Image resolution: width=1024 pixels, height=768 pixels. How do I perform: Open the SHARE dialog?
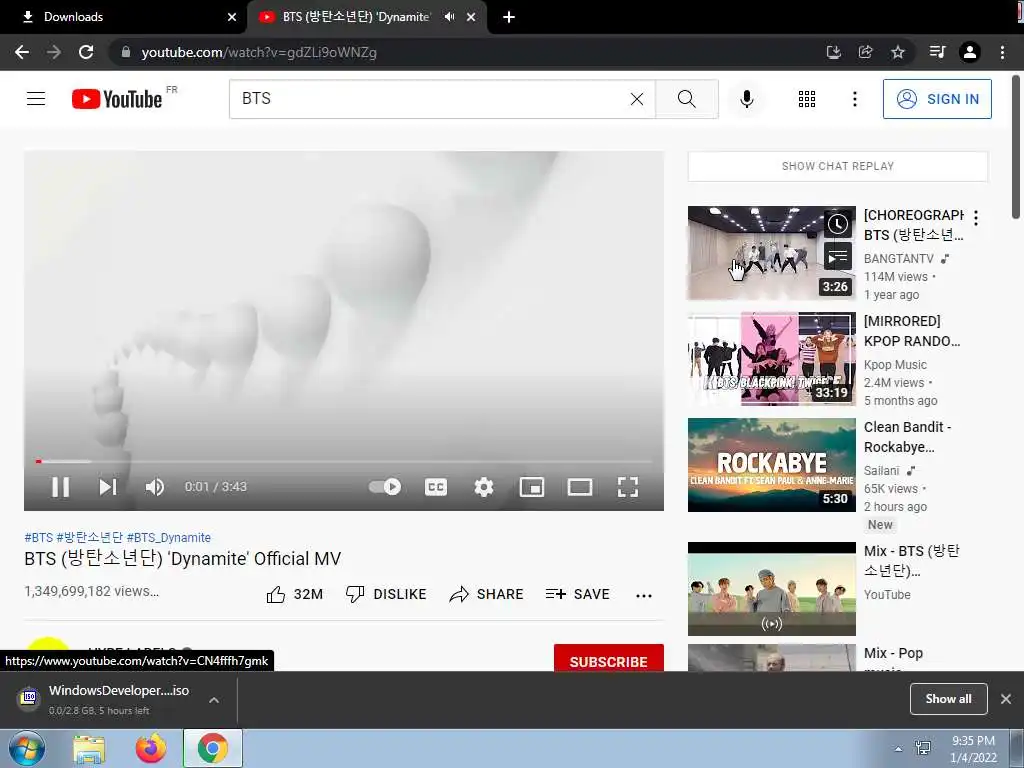pos(487,594)
